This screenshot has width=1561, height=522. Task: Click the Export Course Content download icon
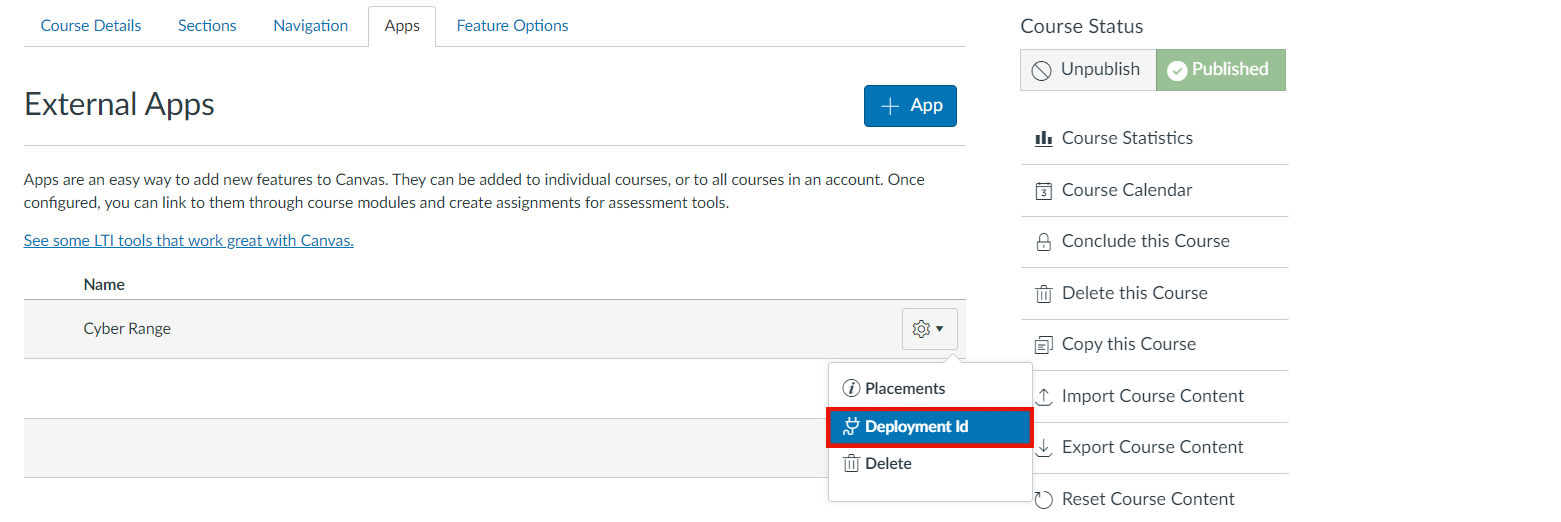pyautogui.click(x=1043, y=448)
